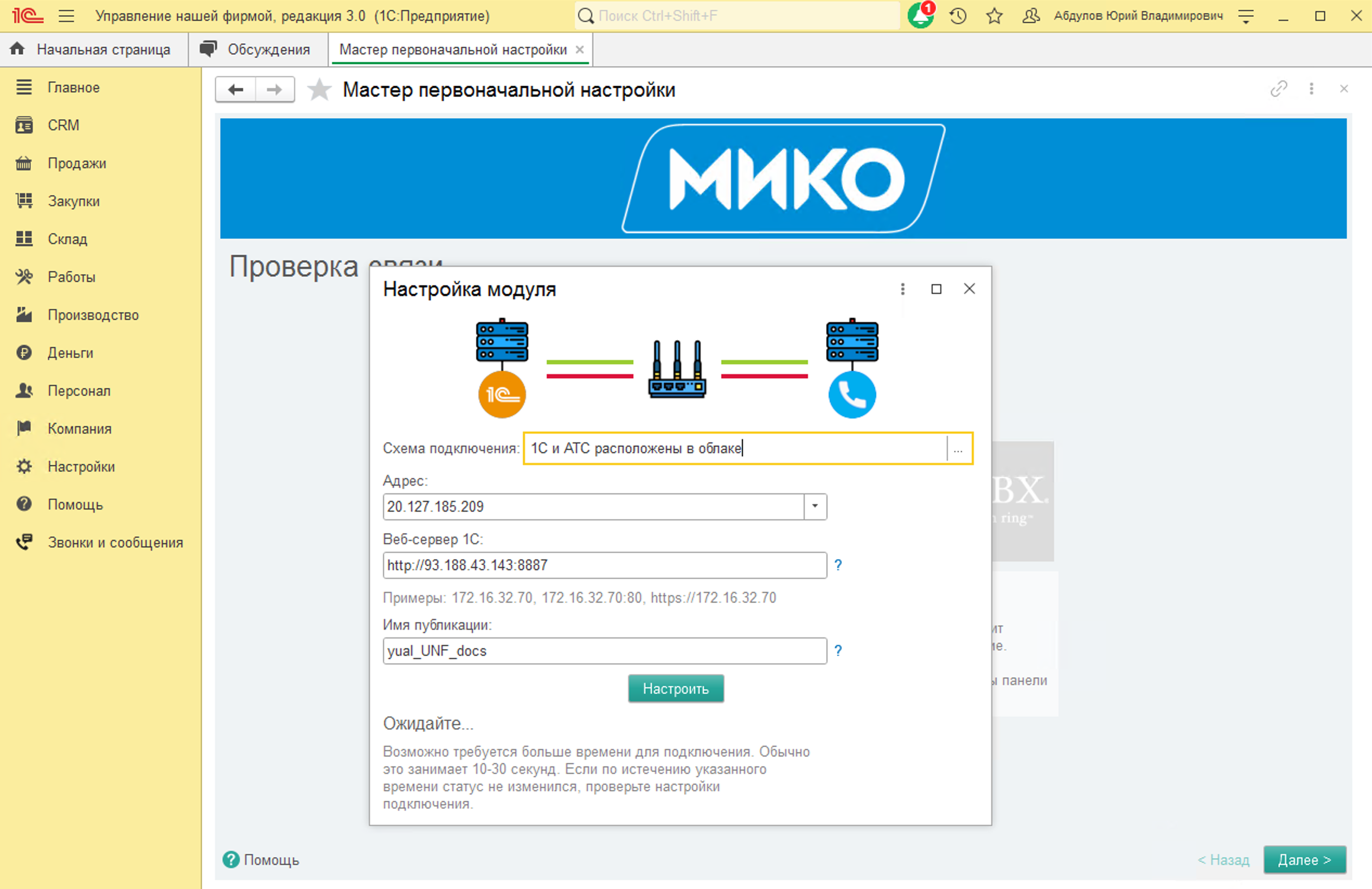This screenshot has height=889, width=1372.
Task: Click Далее to continue the wizard
Action: pos(1305,860)
